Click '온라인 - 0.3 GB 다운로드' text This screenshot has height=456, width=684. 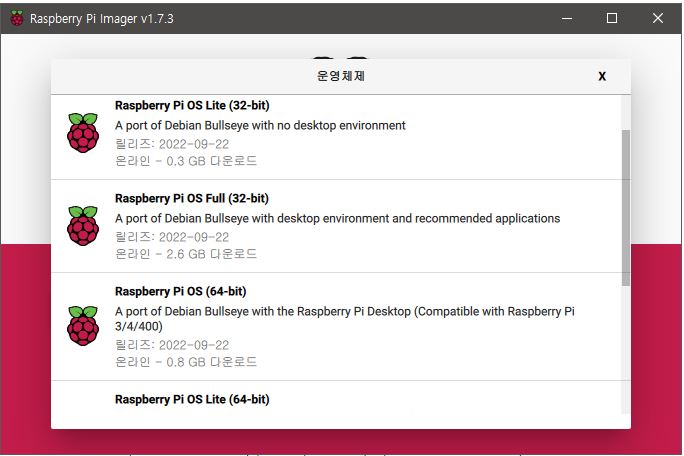186,161
